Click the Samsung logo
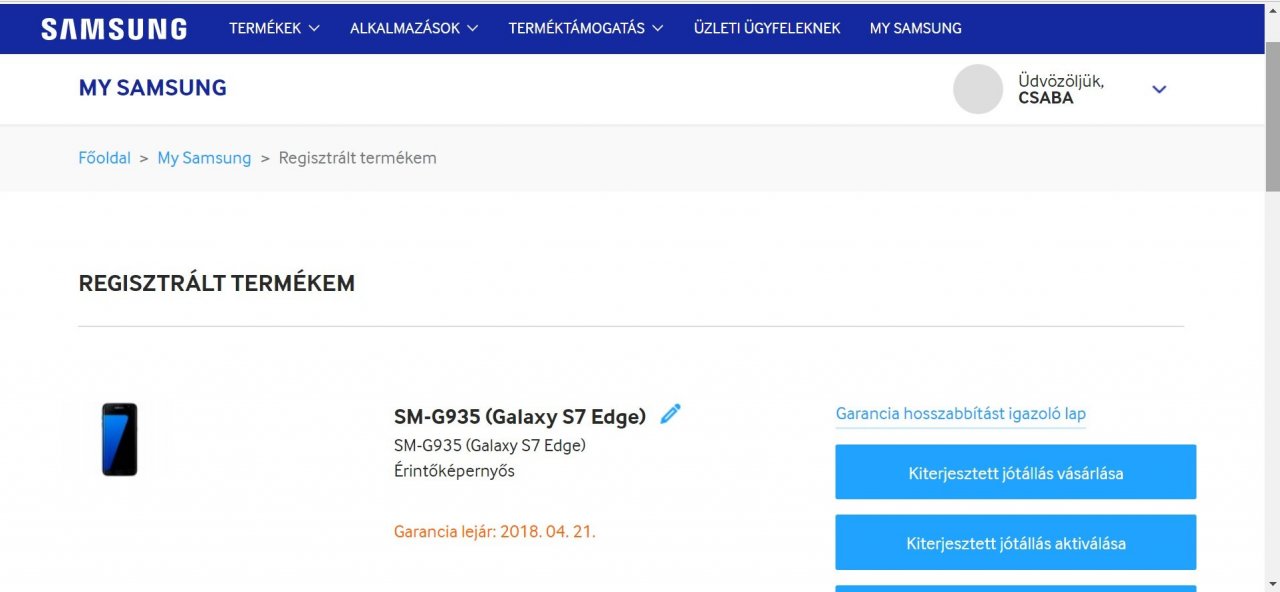This screenshot has width=1280, height=592. pyautogui.click(x=114, y=29)
